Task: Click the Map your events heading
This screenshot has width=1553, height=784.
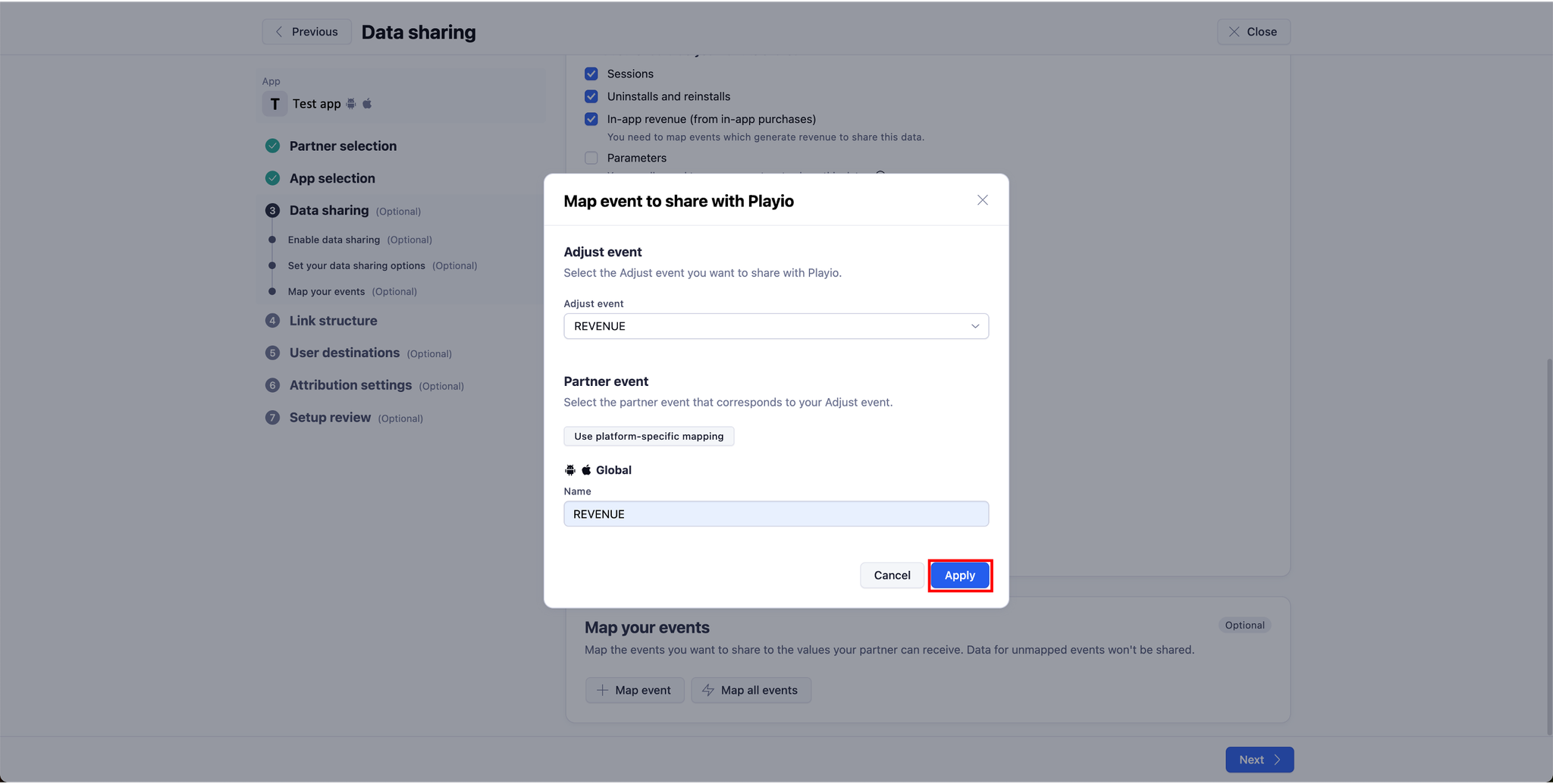Action: tap(647, 628)
